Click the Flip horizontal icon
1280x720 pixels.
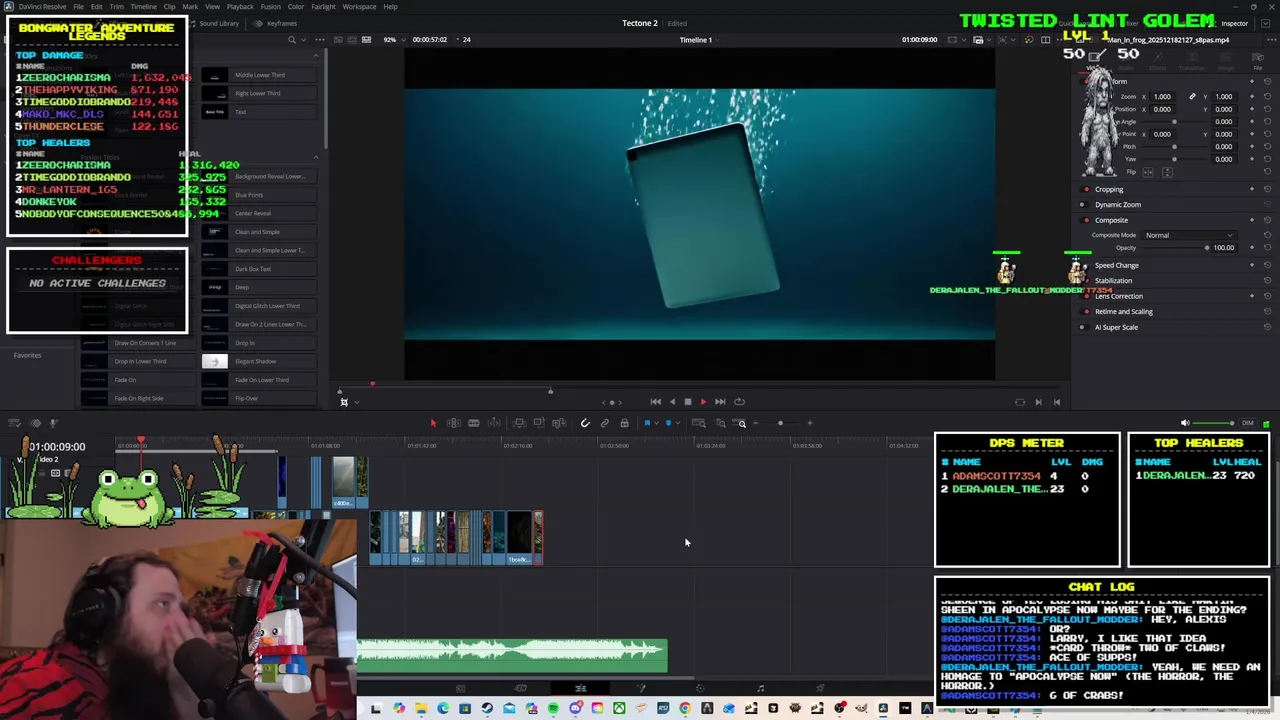(x=1148, y=172)
